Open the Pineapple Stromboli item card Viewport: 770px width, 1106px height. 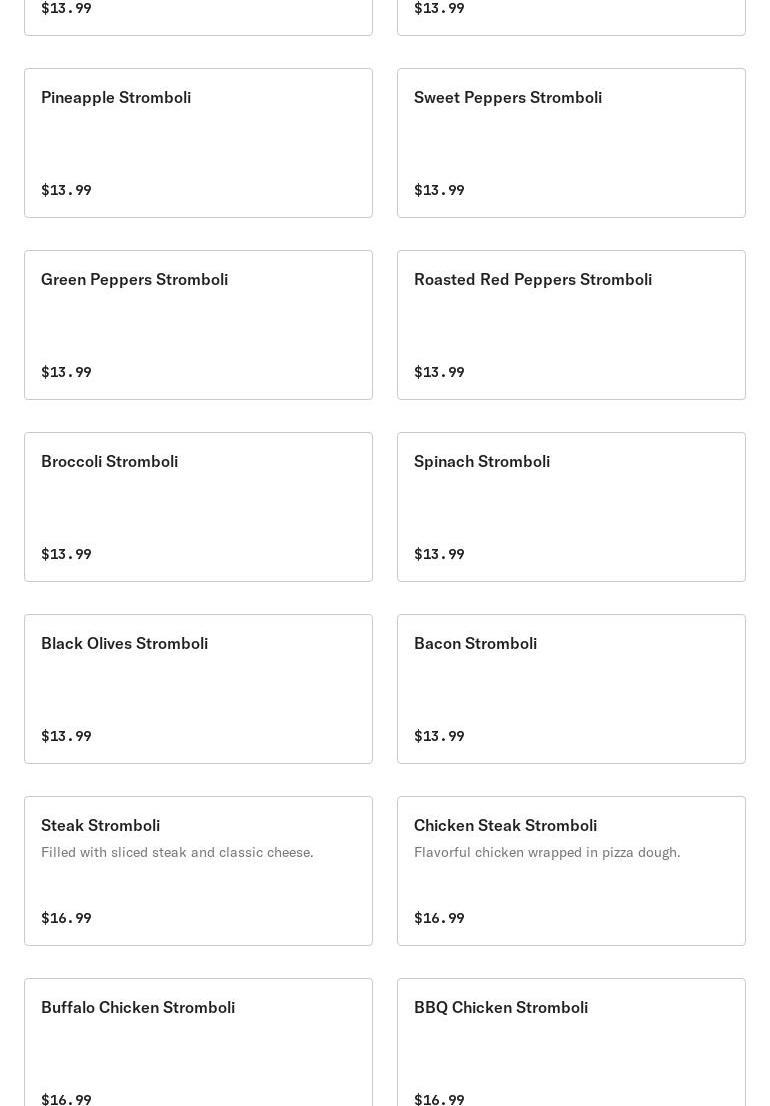[x=198, y=143]
